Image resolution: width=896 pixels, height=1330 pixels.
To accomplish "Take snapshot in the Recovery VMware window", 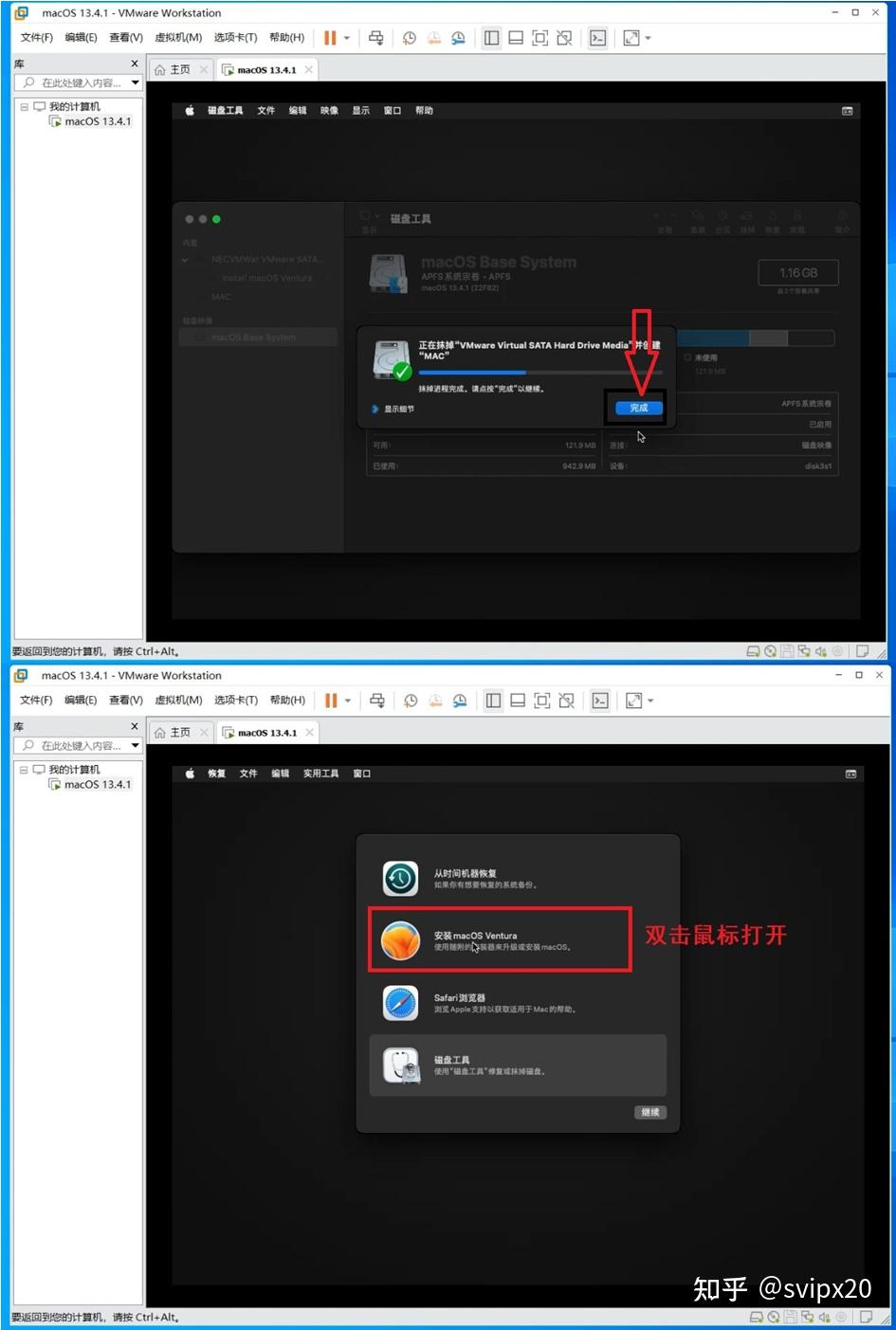I will pyautogui.click(x=411, y=701).
